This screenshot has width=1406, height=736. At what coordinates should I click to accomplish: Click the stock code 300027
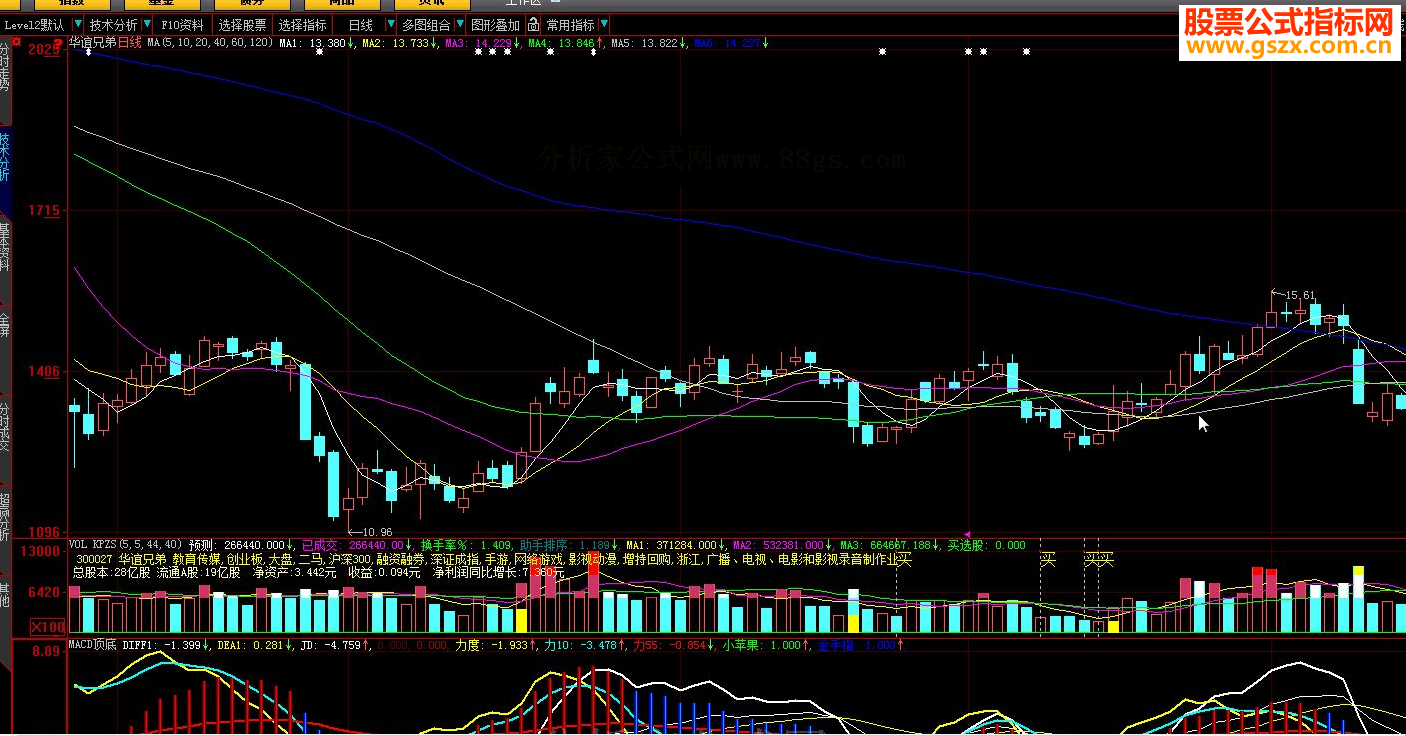click(94, 559)
